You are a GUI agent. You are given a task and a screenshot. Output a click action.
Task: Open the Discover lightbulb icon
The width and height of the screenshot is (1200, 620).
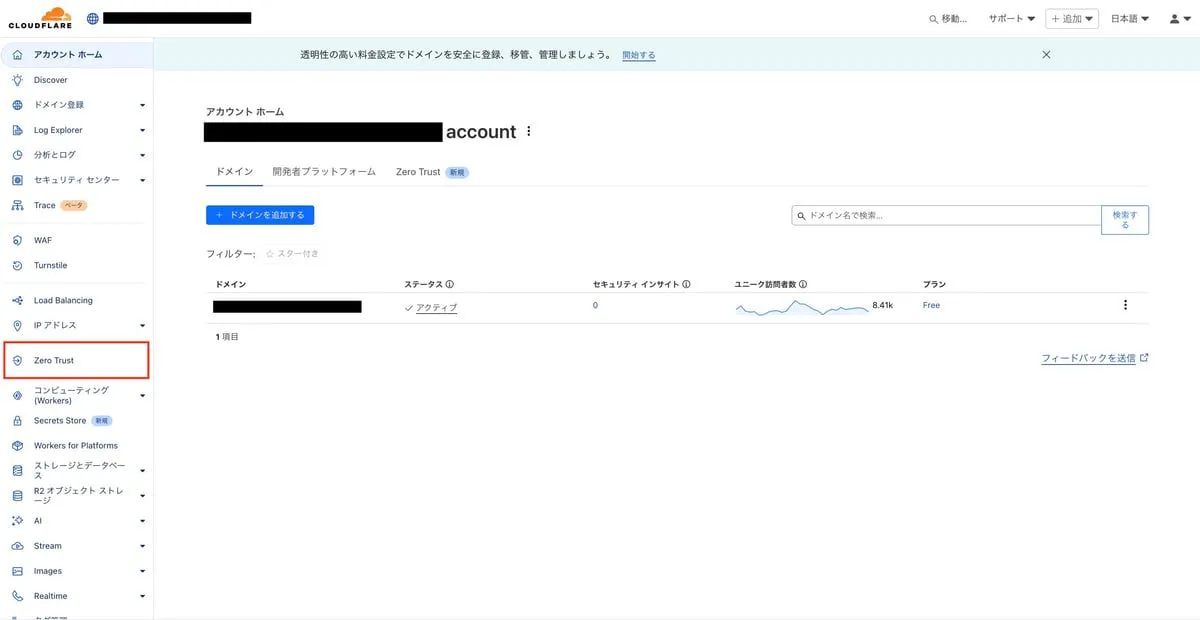click(17, 80)
